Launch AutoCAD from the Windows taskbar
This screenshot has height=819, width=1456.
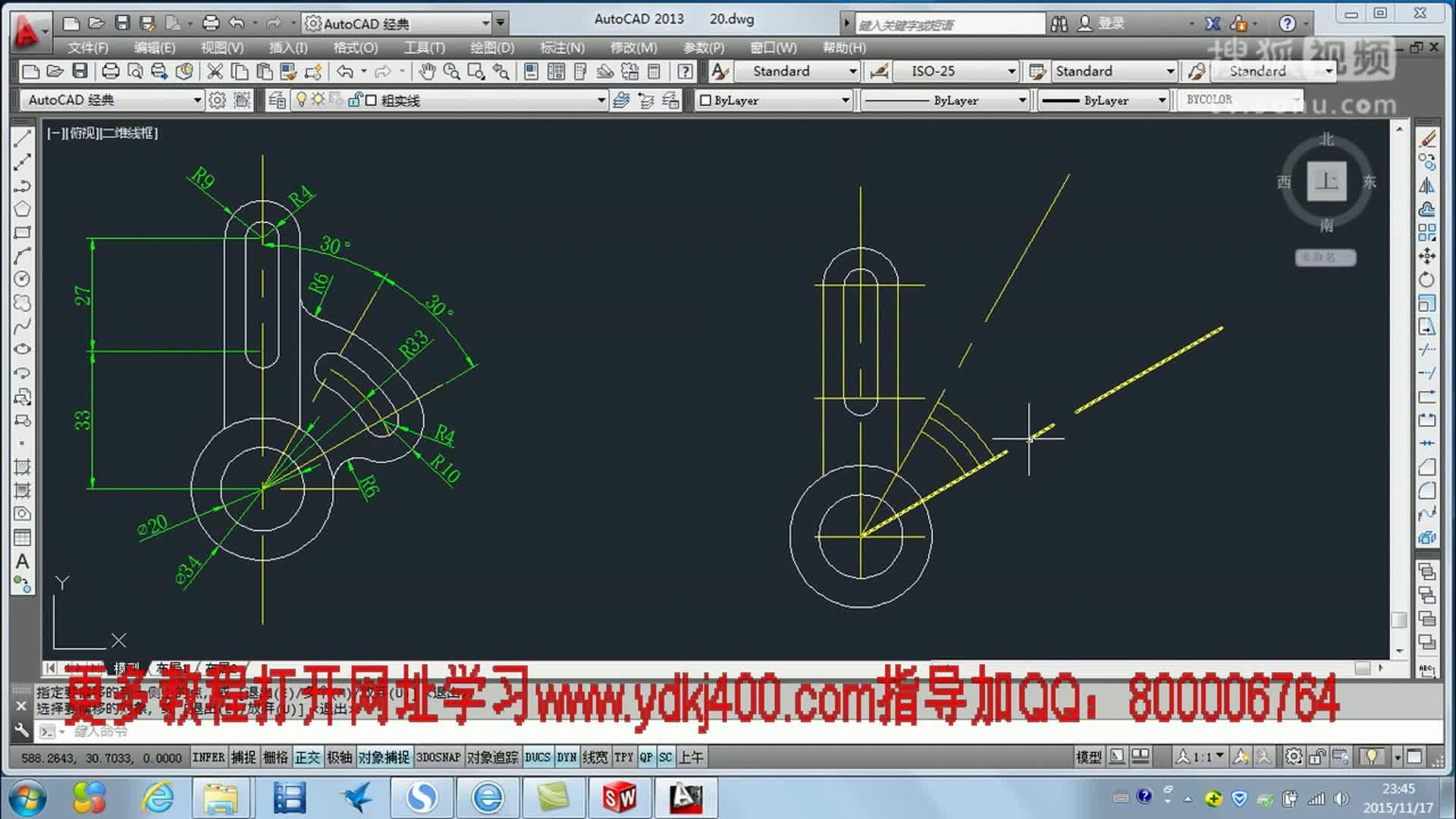coord(686,797)
